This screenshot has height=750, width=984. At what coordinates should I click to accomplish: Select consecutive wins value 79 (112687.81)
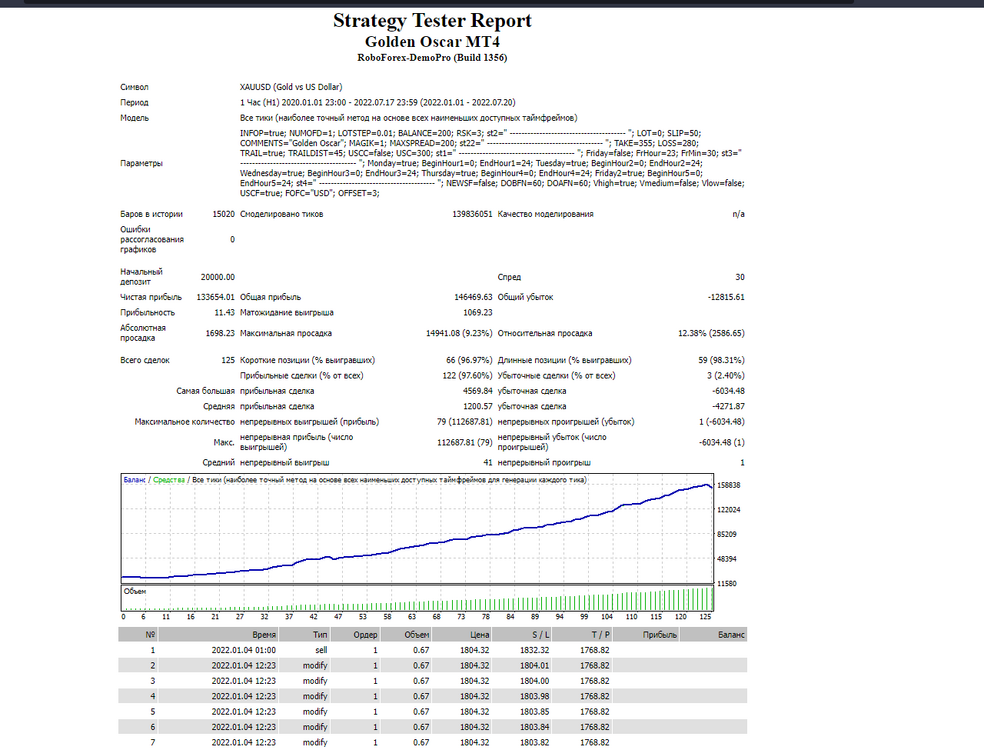click(464, 422)
